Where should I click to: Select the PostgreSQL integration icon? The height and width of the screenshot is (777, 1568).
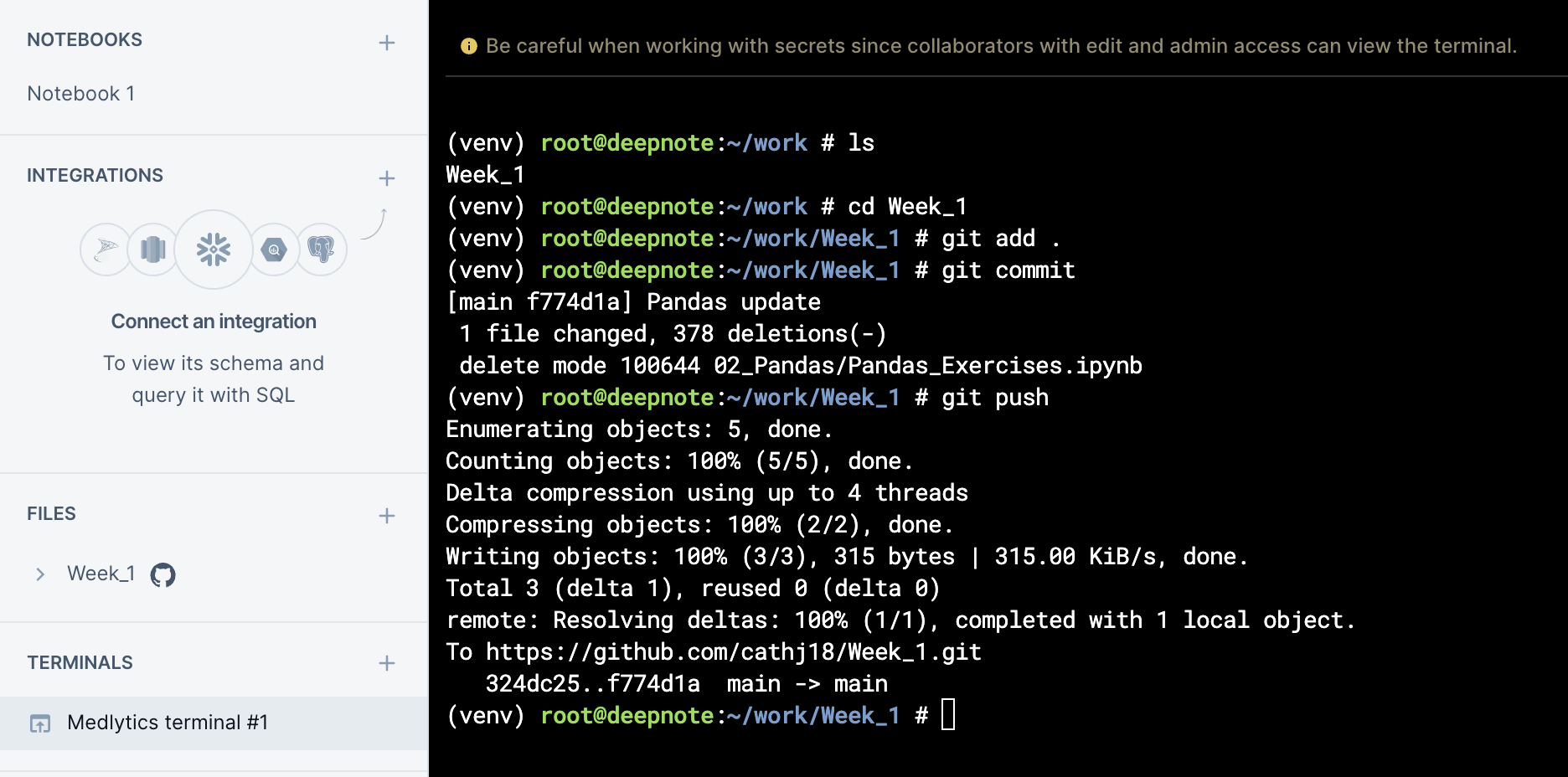click(x=322, y=250)
